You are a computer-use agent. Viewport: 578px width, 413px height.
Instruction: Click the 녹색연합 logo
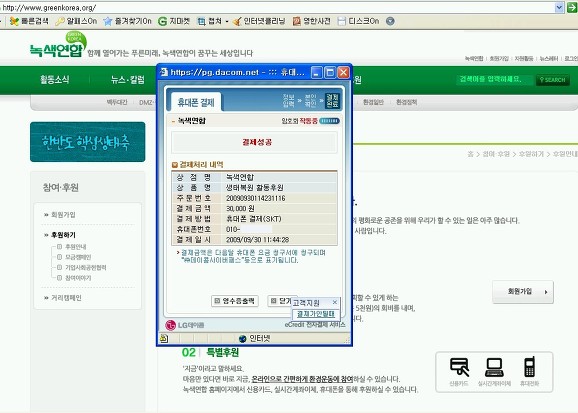[58, 45]
